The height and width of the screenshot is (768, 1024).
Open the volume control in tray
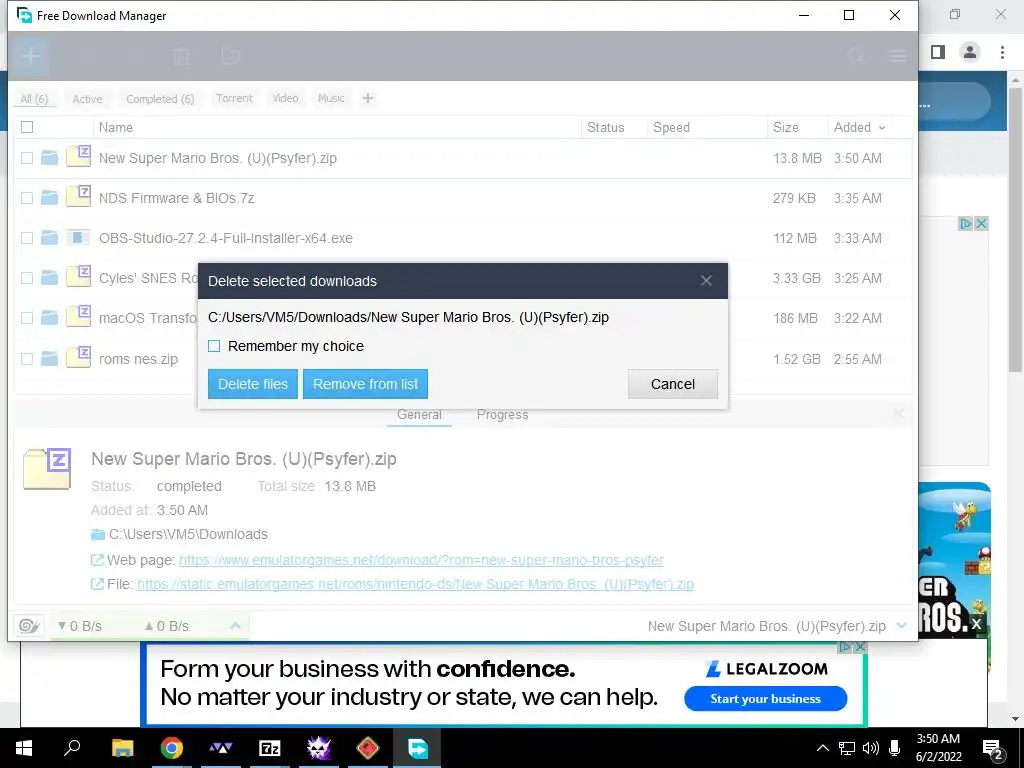coord(871,748)
